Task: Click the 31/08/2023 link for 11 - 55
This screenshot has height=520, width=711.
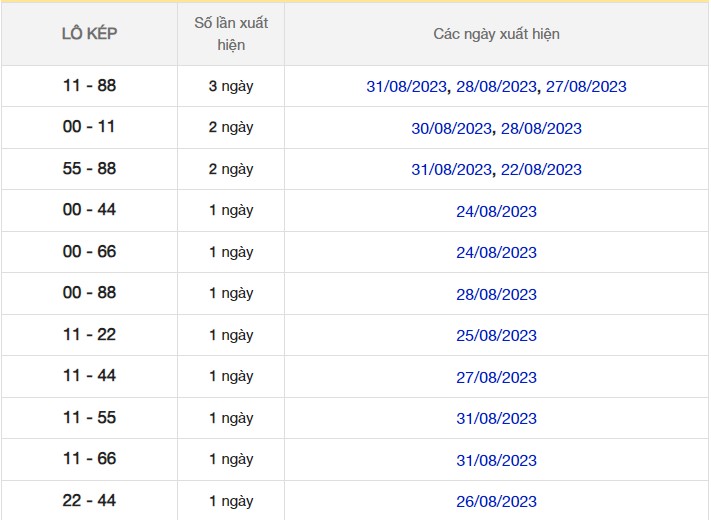Action: click(496, 419)
